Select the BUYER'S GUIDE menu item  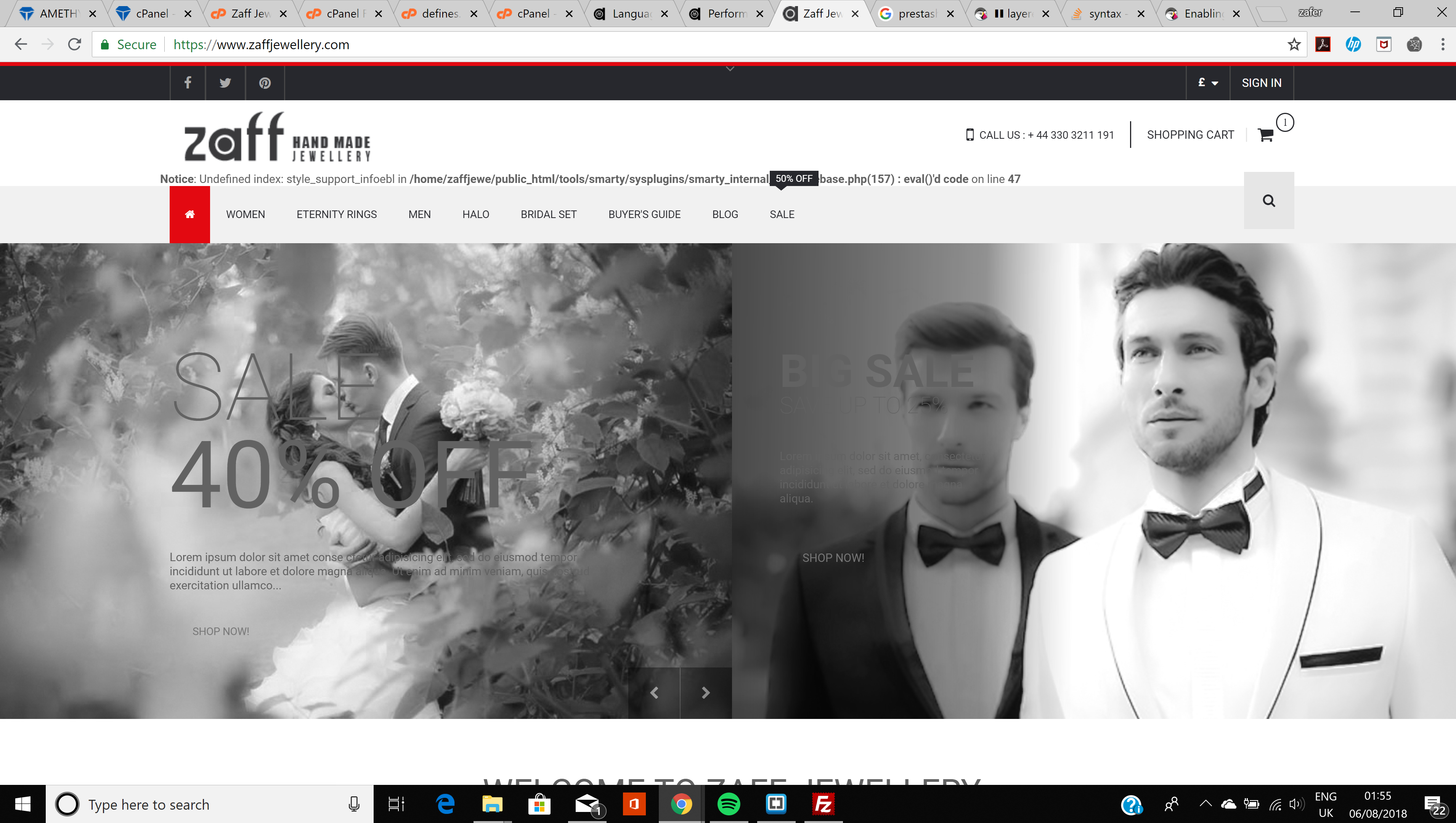pos(644,214)
